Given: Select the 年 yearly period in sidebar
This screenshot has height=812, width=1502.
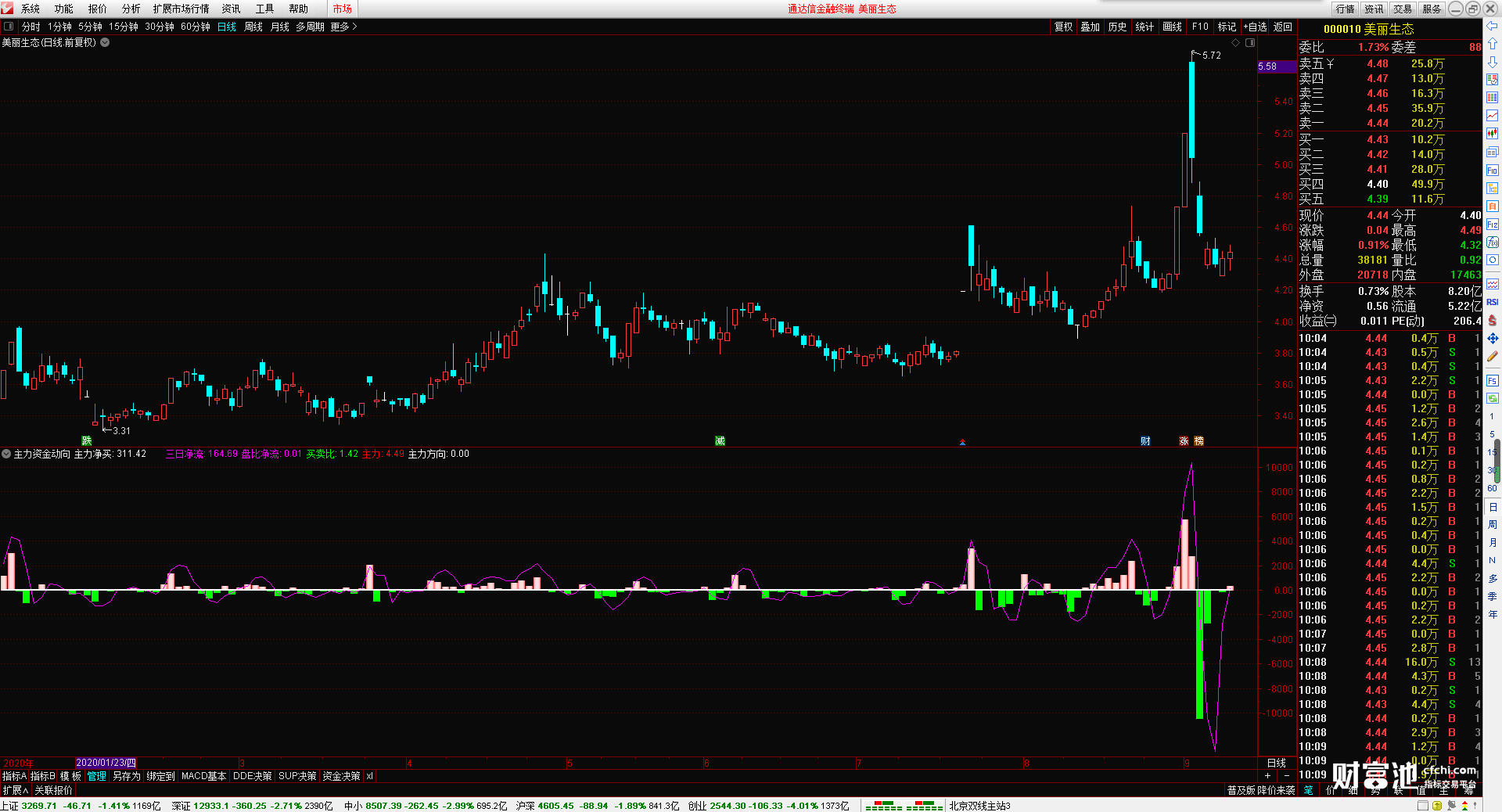Looking at the screenshot, I should click(x=1492, y=615).
